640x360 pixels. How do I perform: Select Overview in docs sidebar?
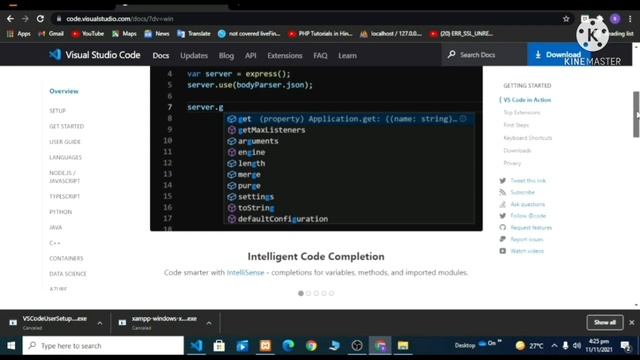tap(64, 91)
